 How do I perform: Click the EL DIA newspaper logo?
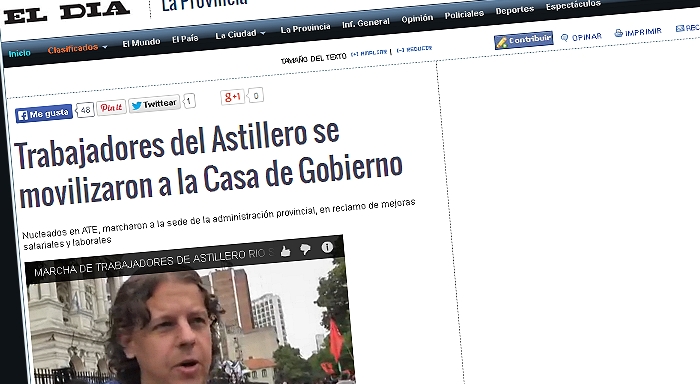67,12
